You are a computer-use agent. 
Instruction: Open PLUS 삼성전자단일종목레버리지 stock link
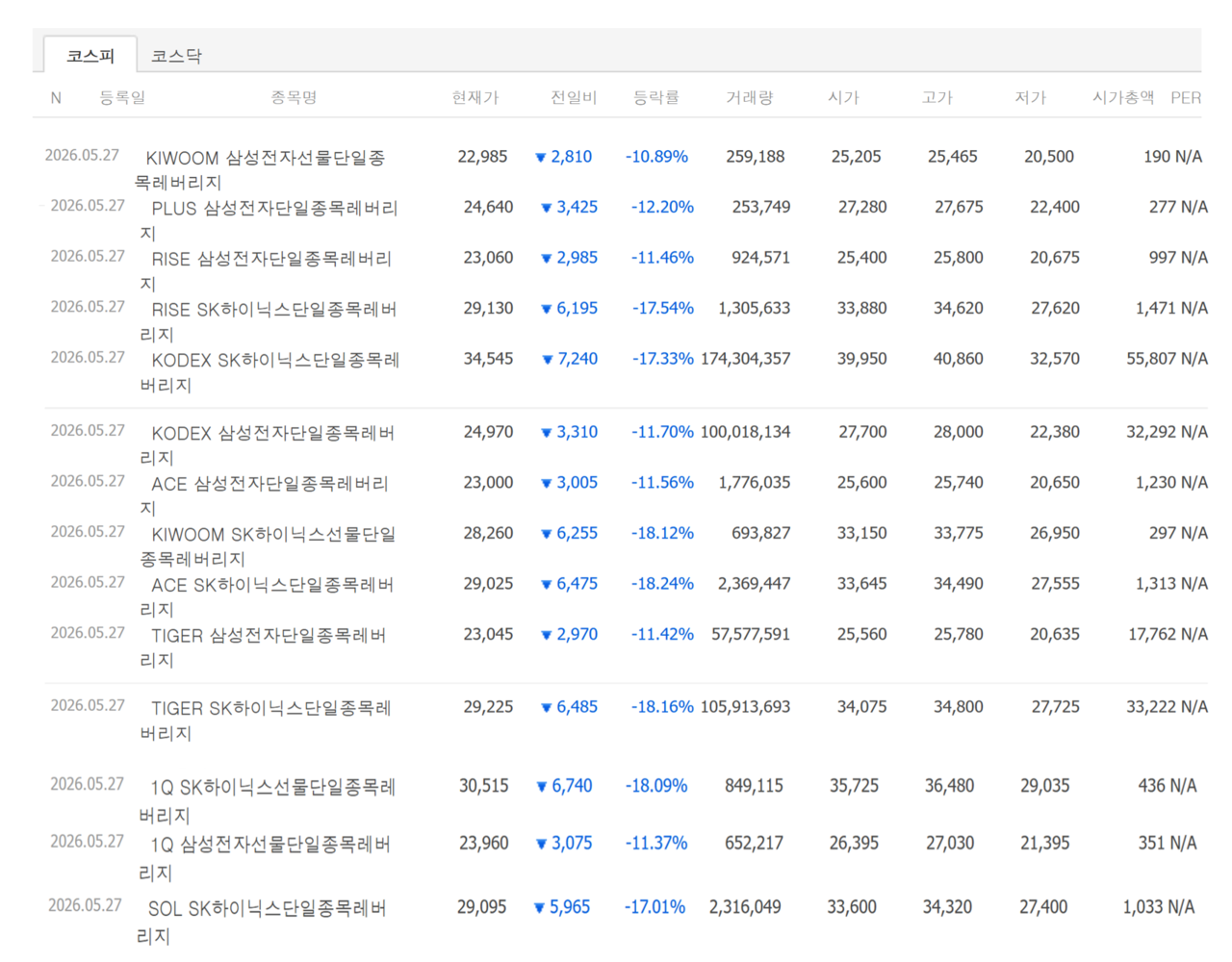(269, 220)
